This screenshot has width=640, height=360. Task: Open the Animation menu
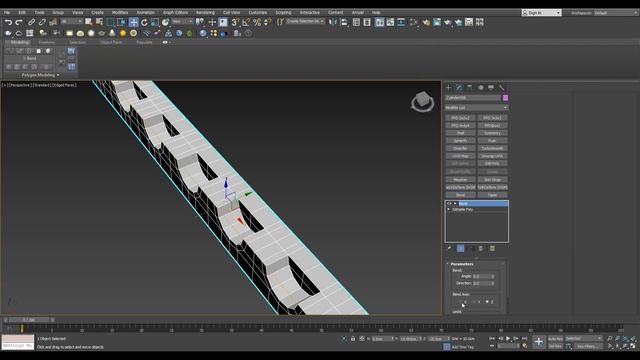pyautogui.click(x=145, y=13)
